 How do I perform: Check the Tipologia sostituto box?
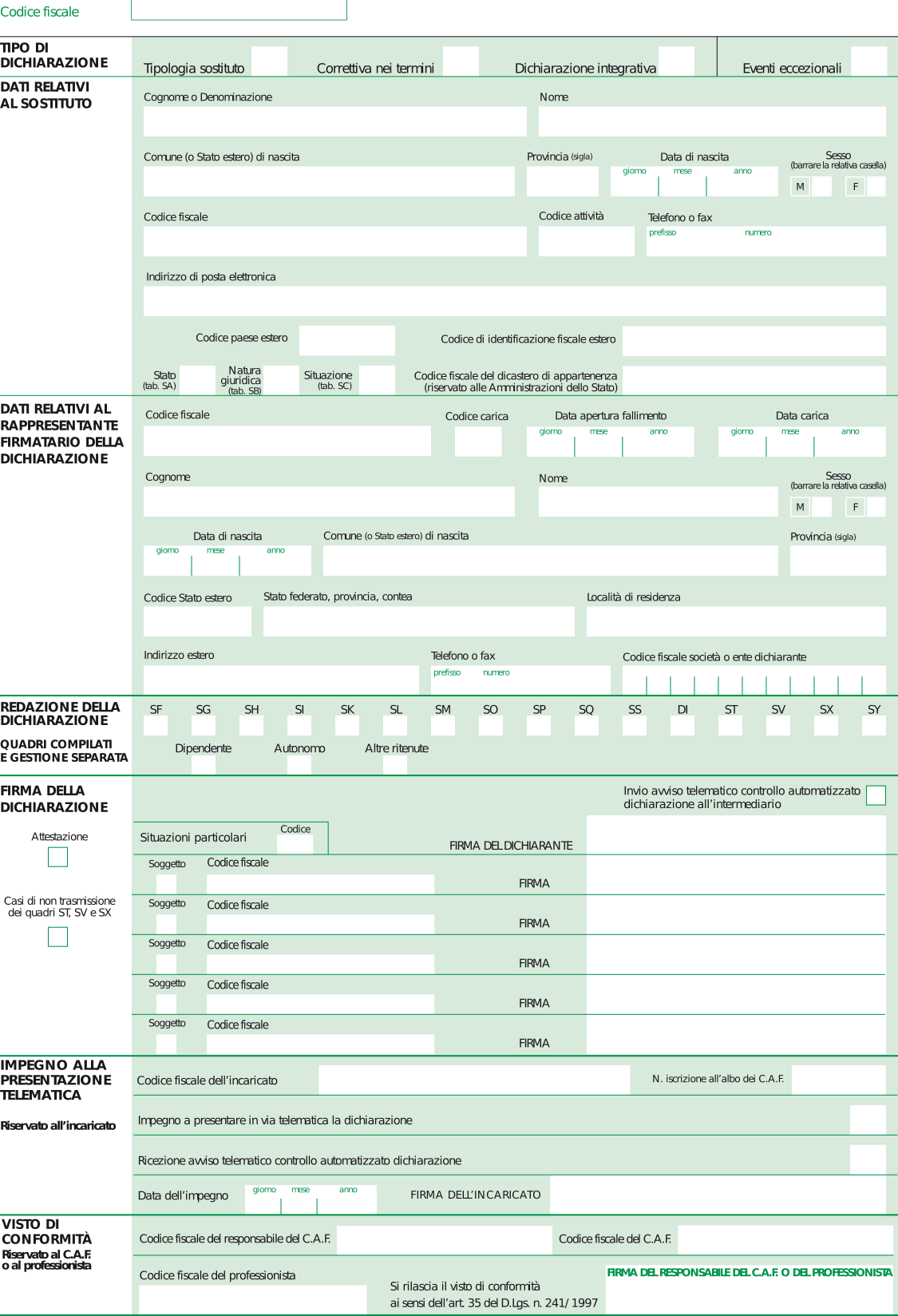pyautogui.click(x=269, y=61)
